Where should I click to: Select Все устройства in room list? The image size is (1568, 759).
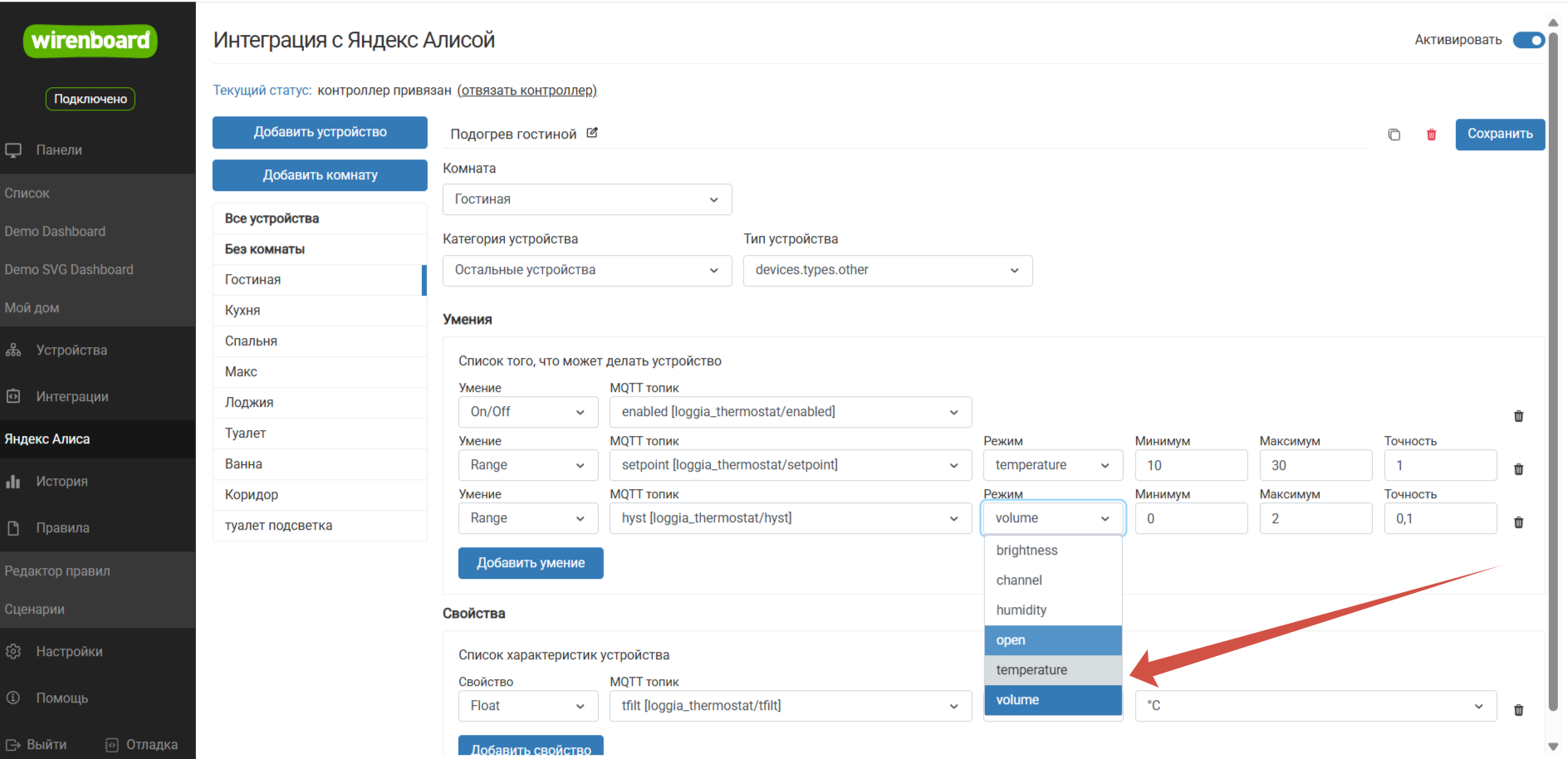coord(320,218)
